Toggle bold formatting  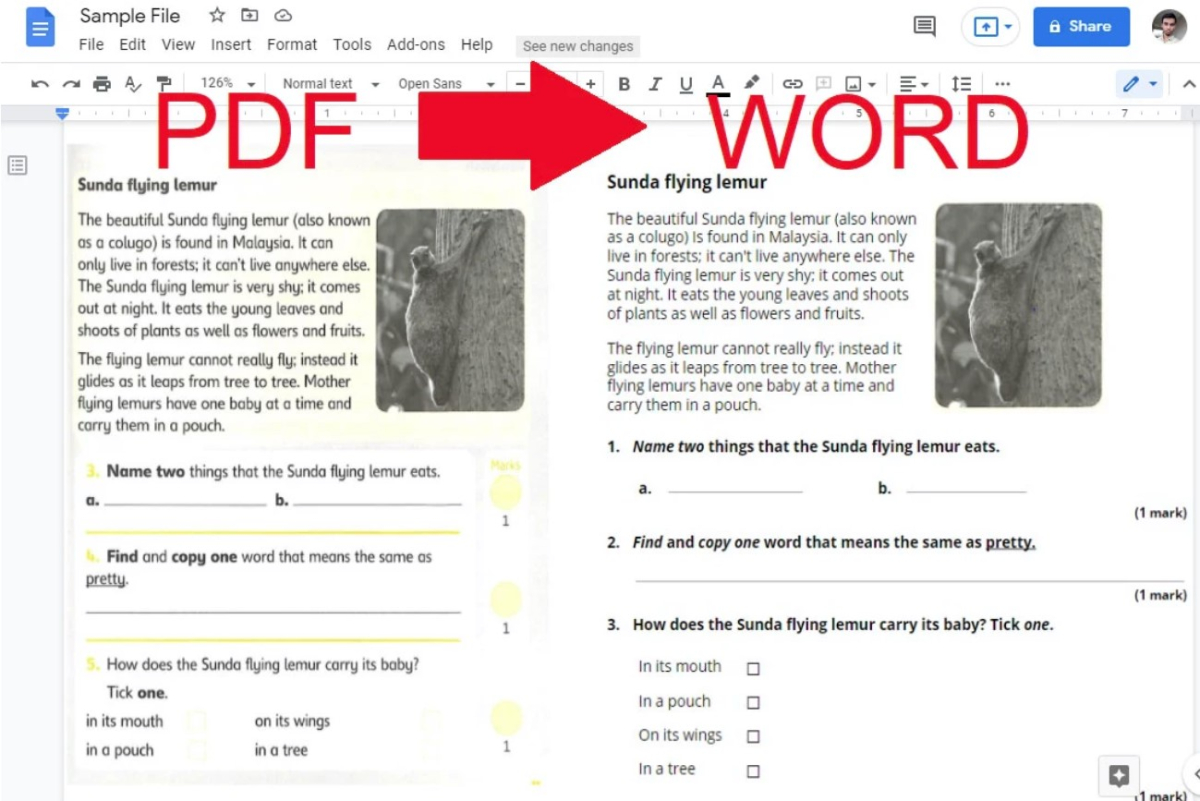(624, 84)
